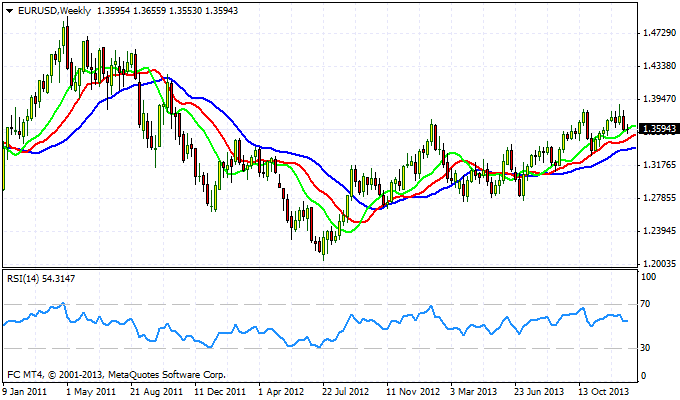
Task: Click the RSI scale value 100
Action: [x=649, y=277]
